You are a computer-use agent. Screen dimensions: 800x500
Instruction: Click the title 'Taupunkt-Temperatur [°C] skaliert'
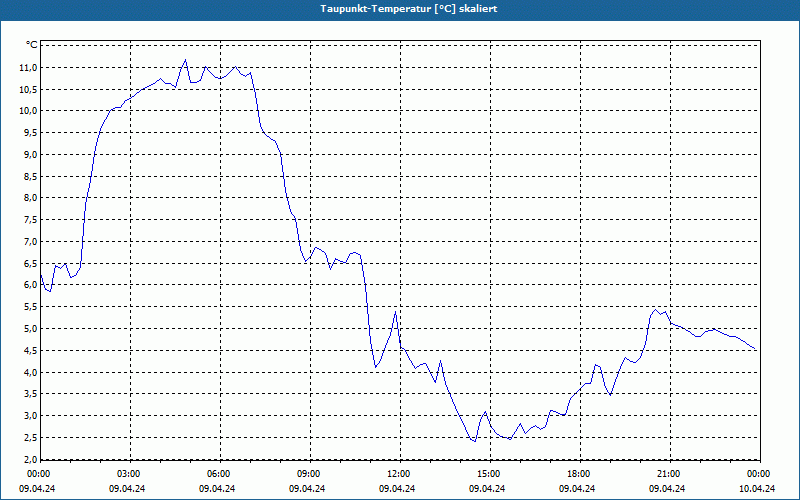click(x=409, y=9)
